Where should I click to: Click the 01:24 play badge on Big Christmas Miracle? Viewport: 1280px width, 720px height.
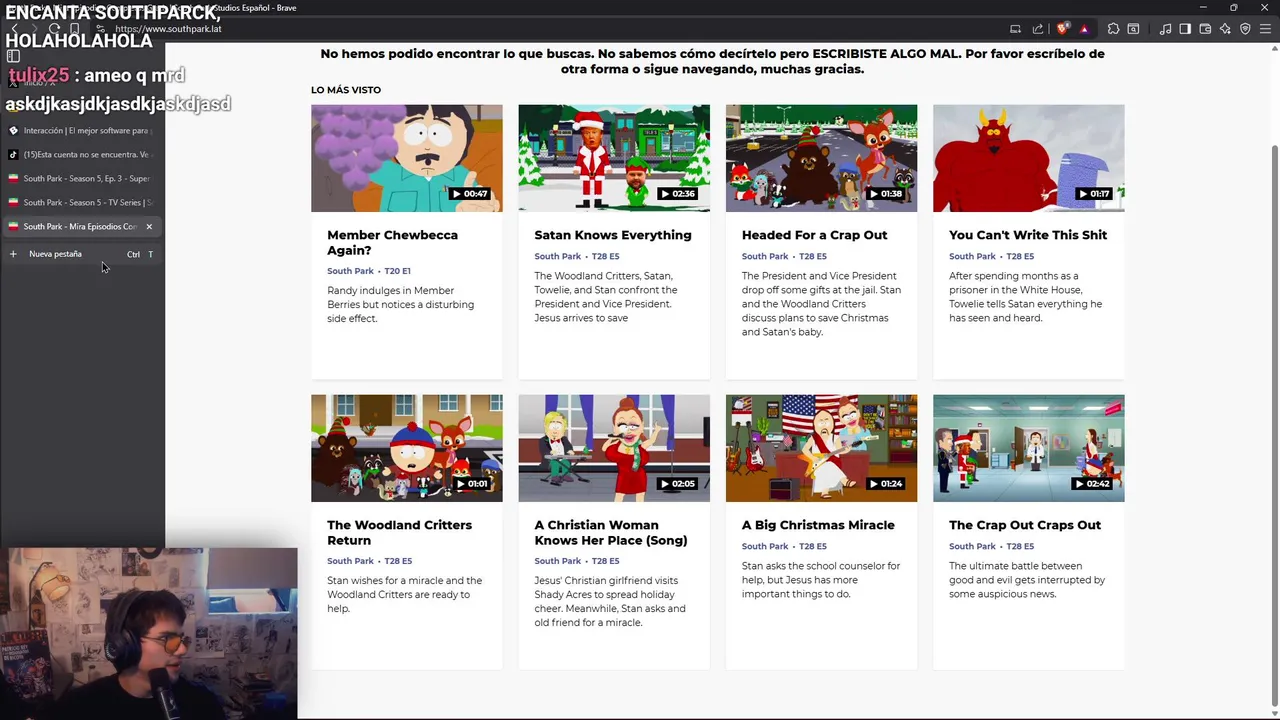[884, 484]
